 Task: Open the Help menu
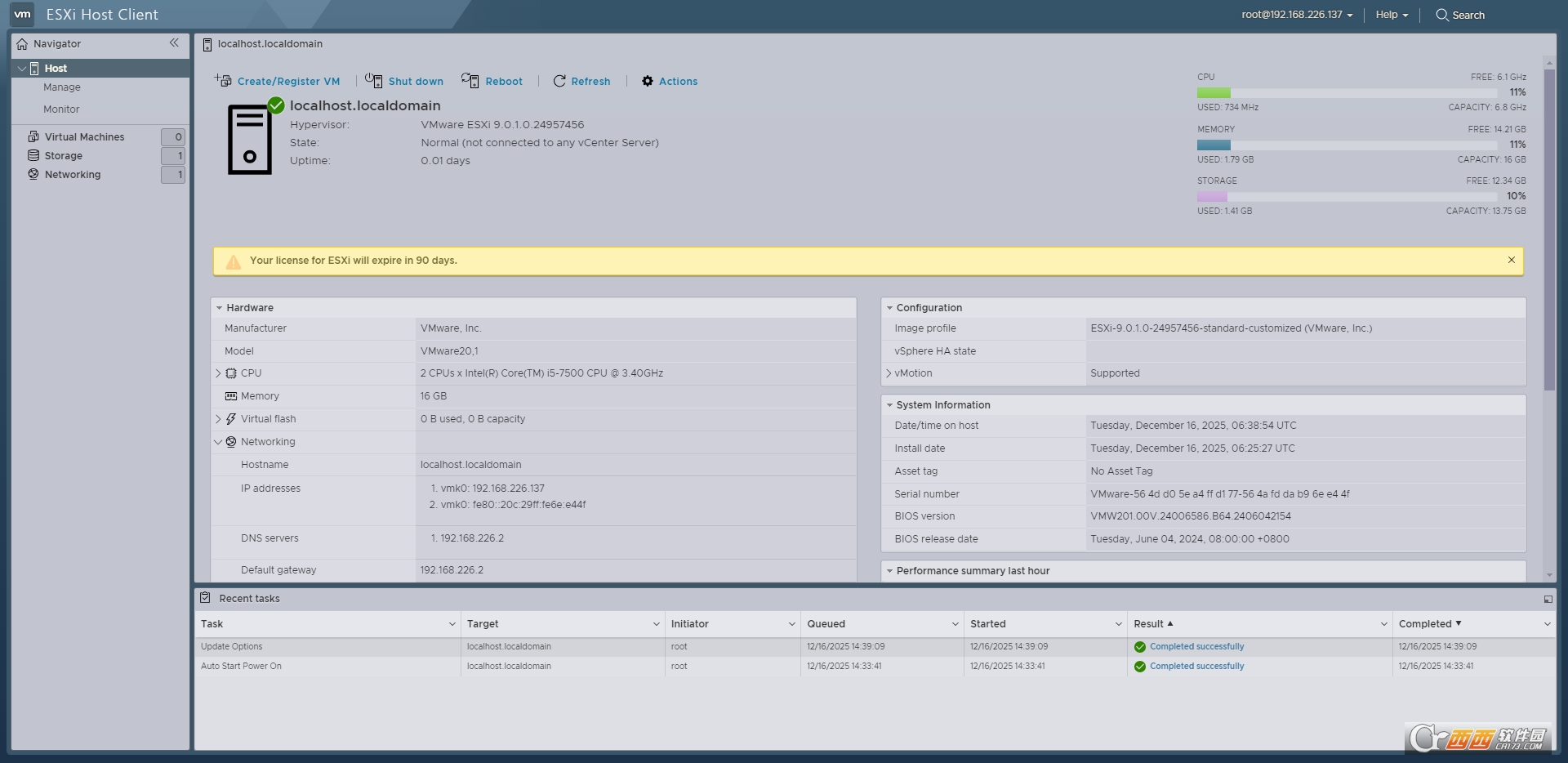1391,15
